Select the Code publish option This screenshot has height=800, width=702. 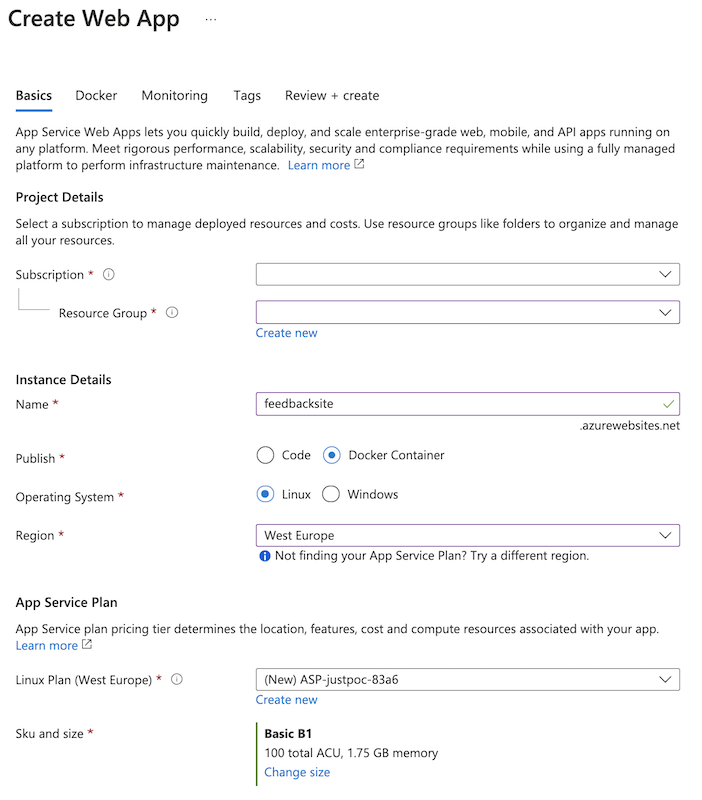point(265,455)
